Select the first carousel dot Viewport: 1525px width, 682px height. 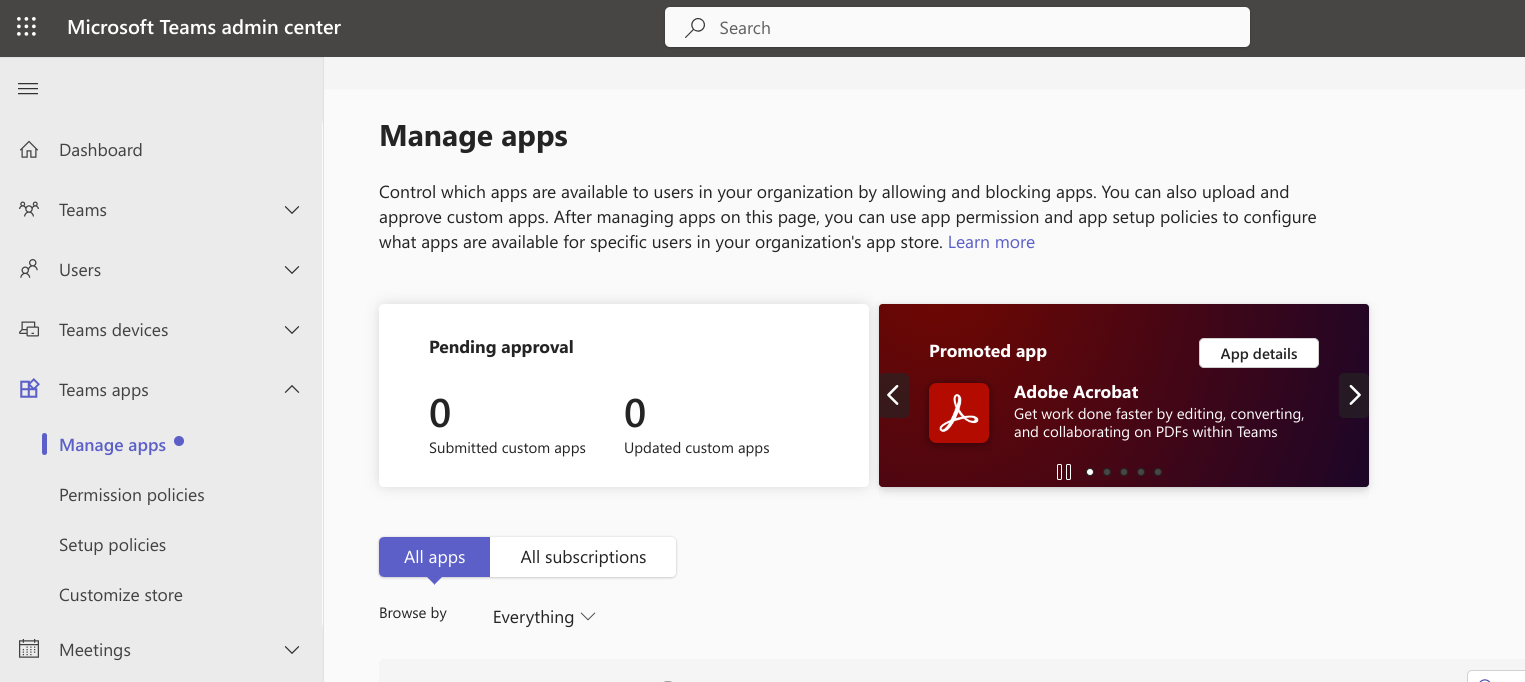click(1090, 472)
